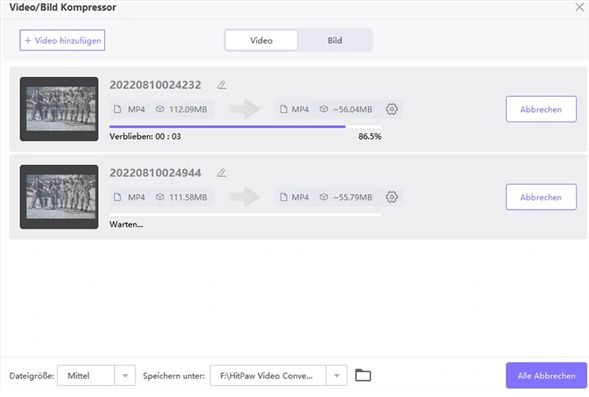Click the 86.5% progress value
Screen dimensions: 589x397
(370, 137)
